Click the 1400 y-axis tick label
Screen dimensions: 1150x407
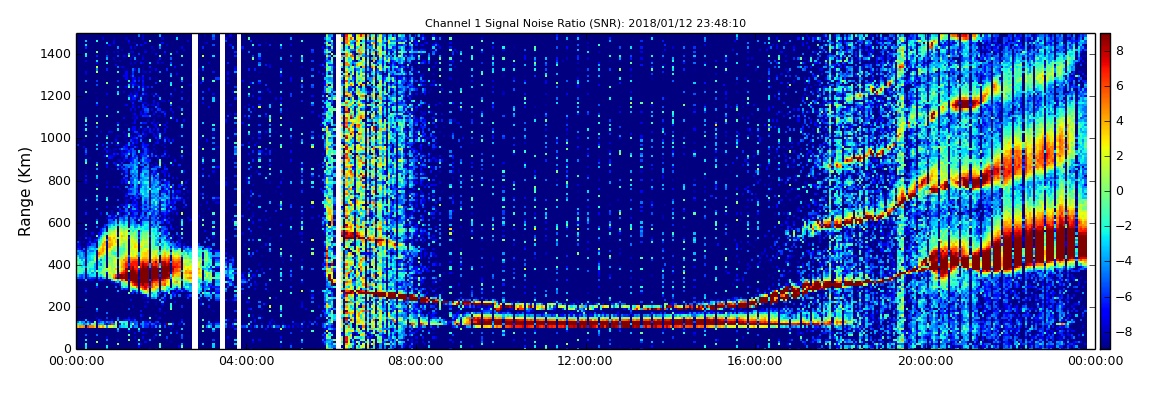tap(57, 54)
